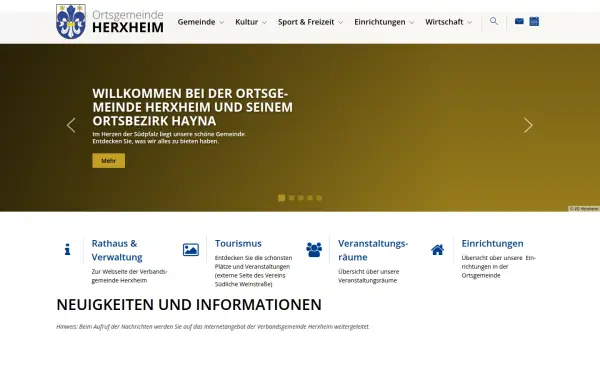
Task: Select the fourth slider dot
Action: click(x=310, y=198)
